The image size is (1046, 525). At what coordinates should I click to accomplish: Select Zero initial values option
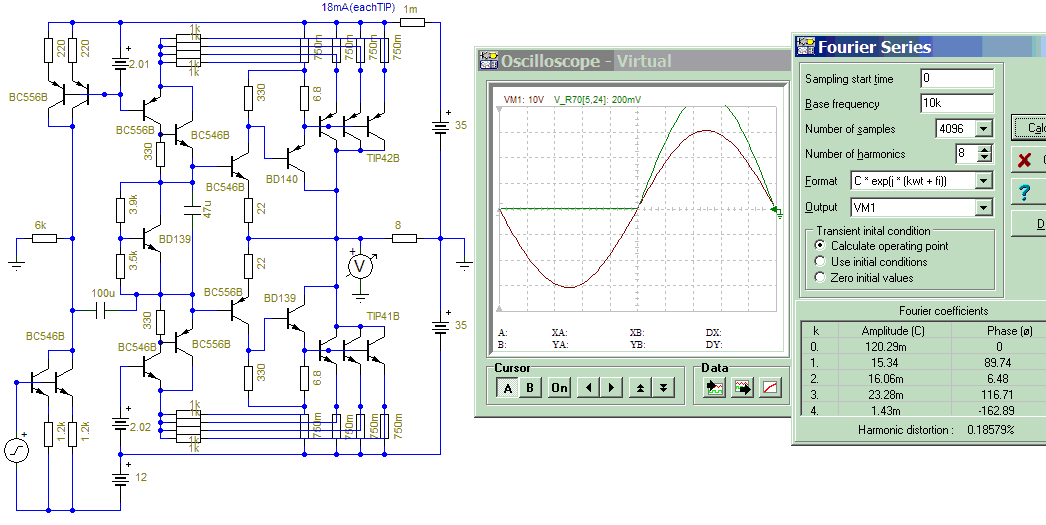click(x=821, y=278)
